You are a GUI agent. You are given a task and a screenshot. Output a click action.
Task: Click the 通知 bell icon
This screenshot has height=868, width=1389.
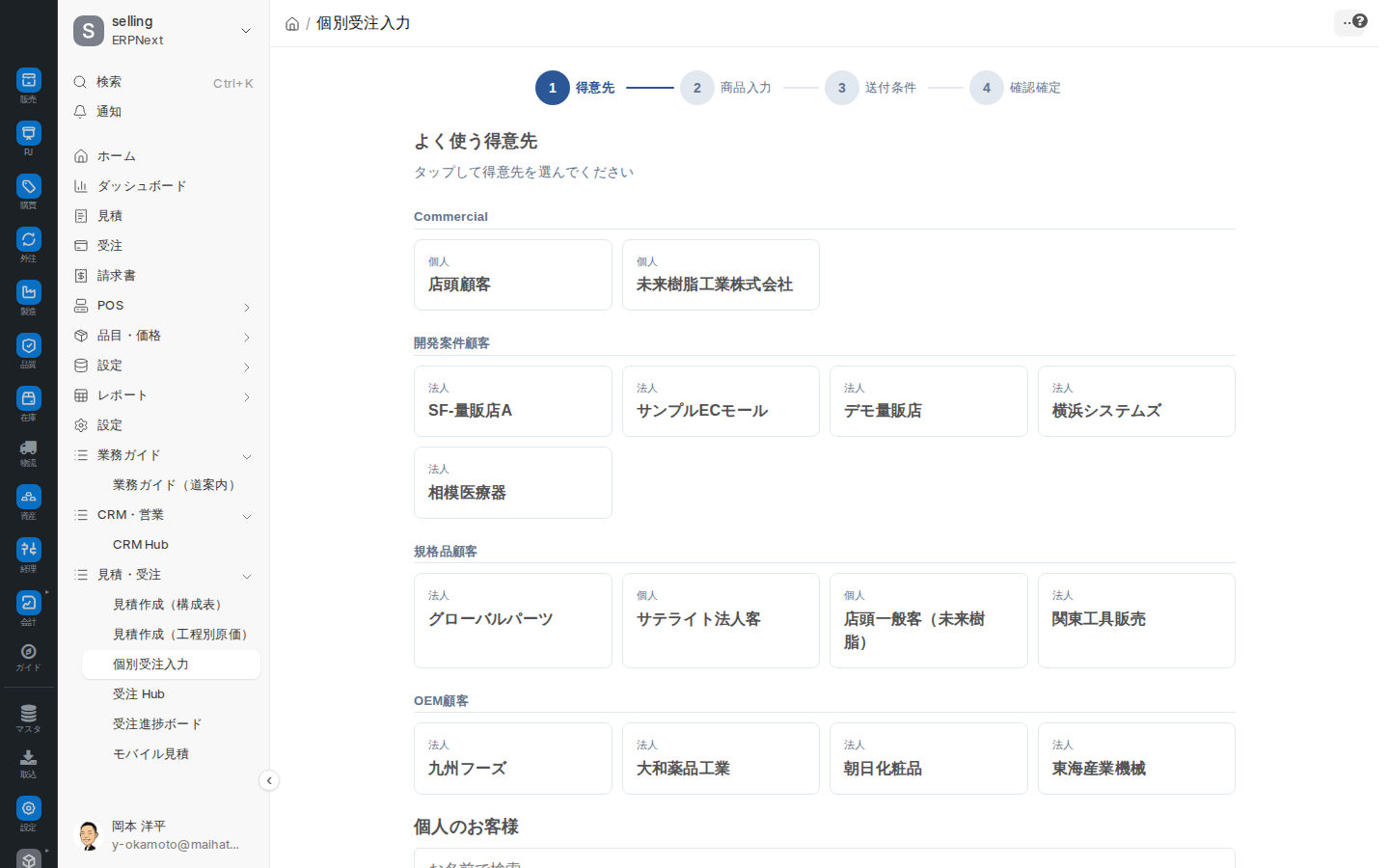[x=81, y=112]
